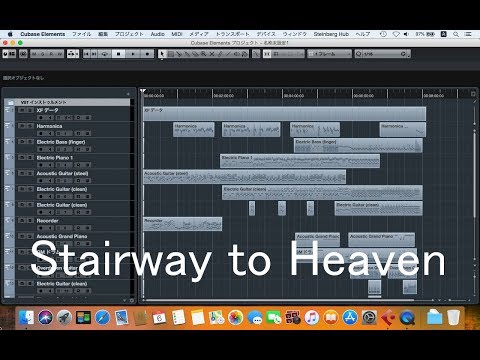This screenshot has width=480, height=360.
Task: Record-enable the Harmonica track
Action: click(41, 133)
